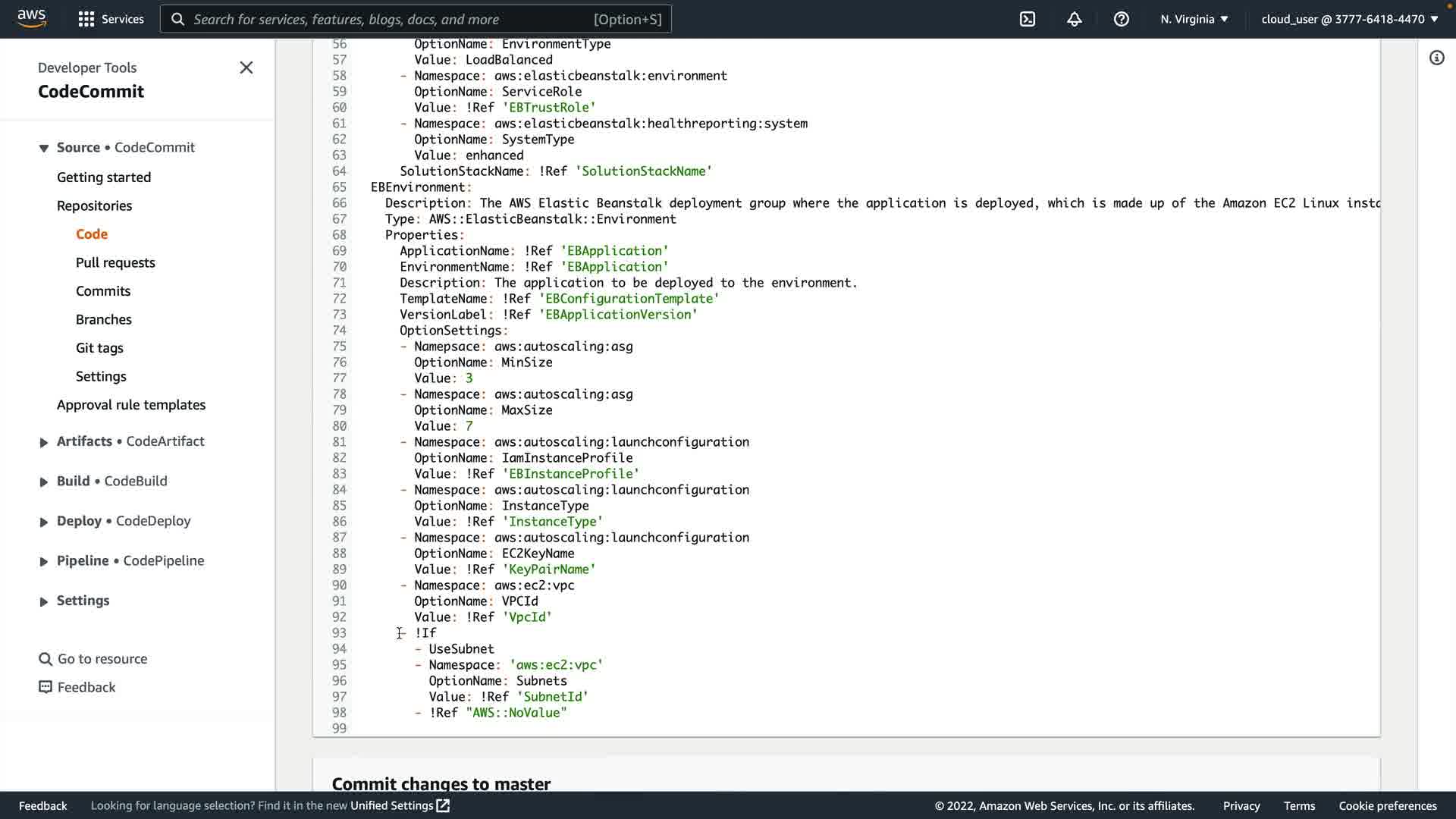Expand the Build CodeBuild section
The image size is (1456, 819).
coord(44,482)
